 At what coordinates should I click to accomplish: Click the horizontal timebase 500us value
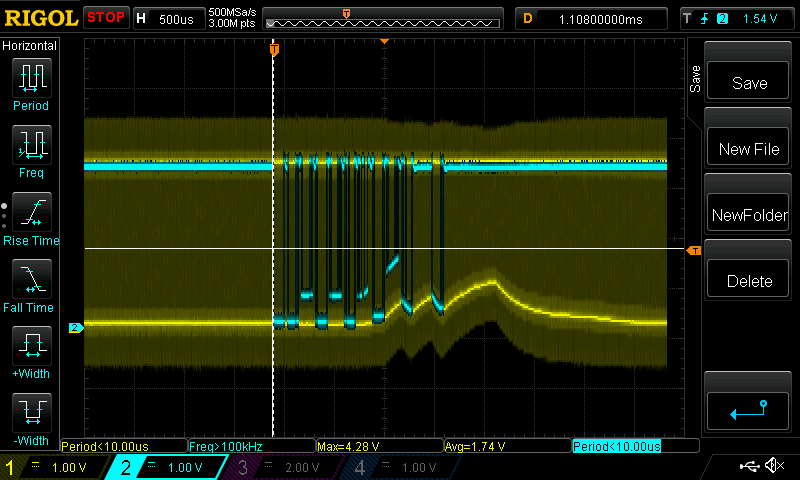click(176, 19)
